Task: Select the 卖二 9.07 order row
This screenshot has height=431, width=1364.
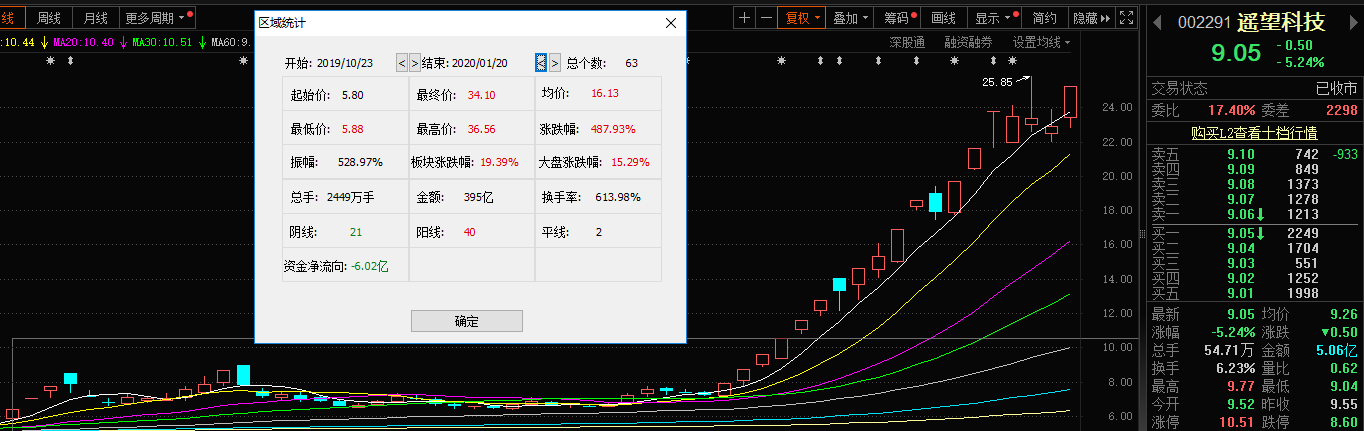Action: pos(1253,199)
